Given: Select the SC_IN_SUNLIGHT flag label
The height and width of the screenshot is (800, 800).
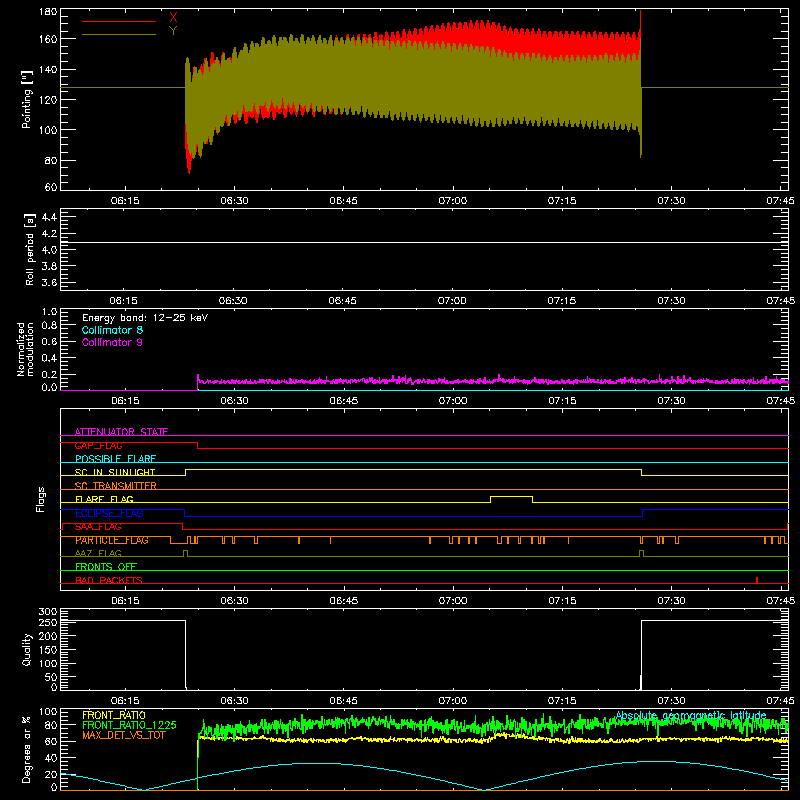Looking at the screenshot, I should pyautogui.click(x=115, y=472).
